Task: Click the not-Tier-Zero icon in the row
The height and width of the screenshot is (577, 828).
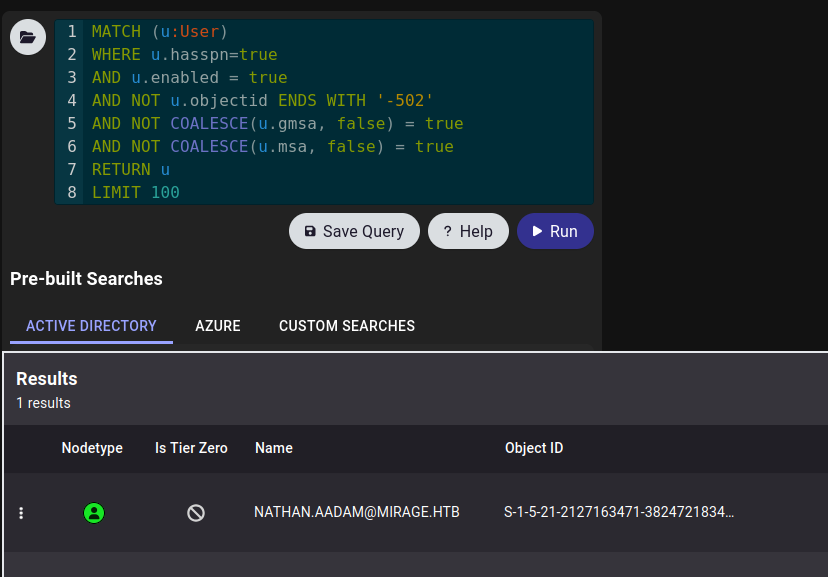Action: pyautogui.click(x=196, y=513)
